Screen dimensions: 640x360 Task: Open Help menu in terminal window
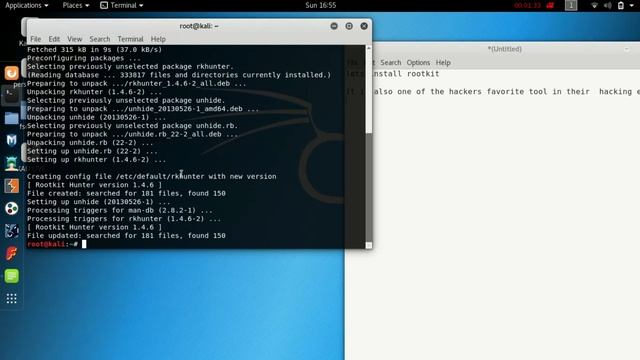[158, 39]
